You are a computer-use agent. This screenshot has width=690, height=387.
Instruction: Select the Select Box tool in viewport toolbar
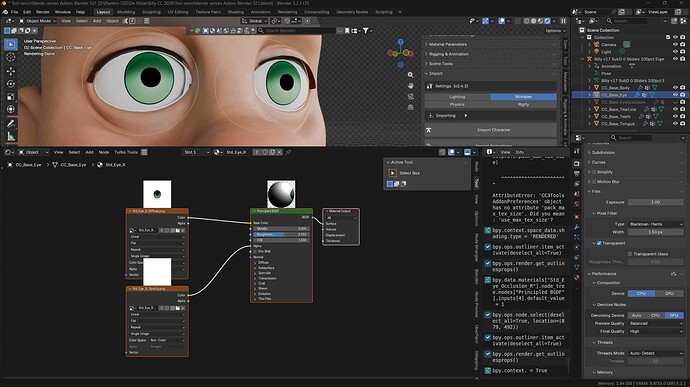coord(11,44)
